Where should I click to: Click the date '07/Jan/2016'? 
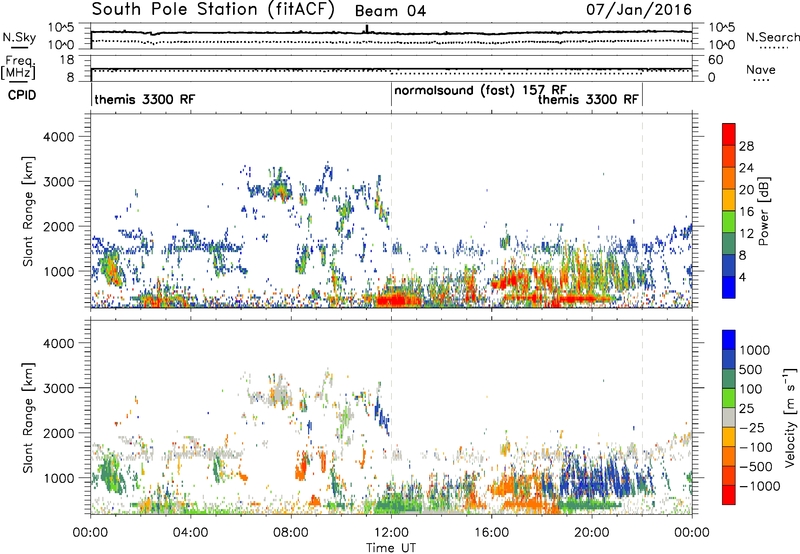point(639,9)
